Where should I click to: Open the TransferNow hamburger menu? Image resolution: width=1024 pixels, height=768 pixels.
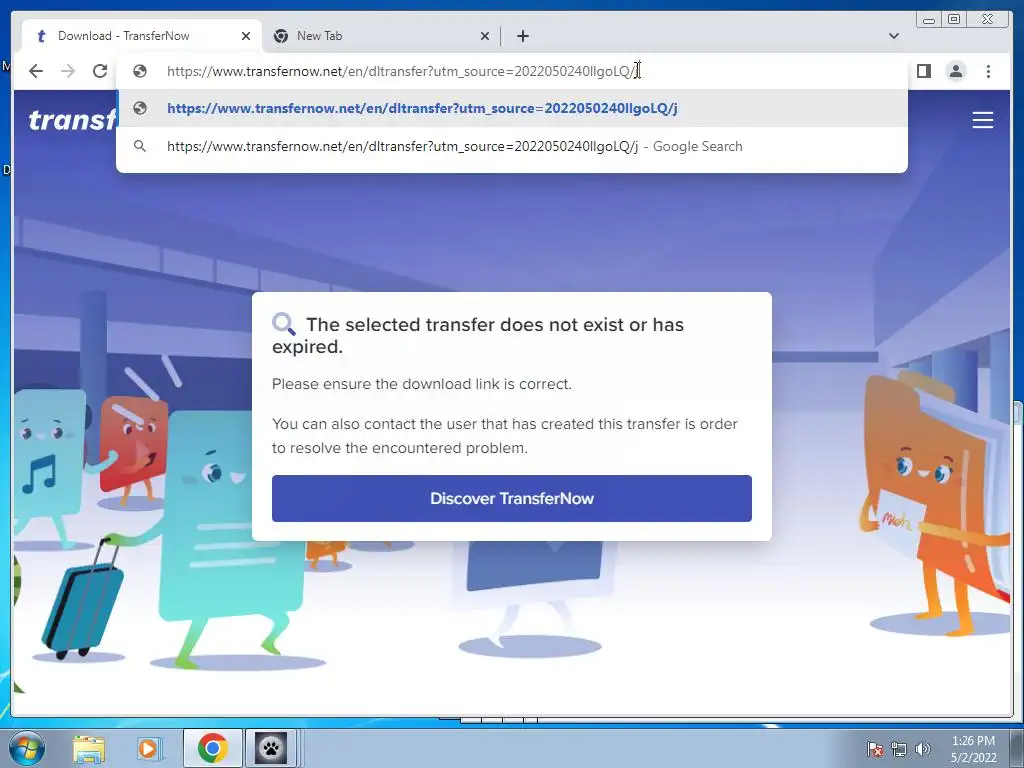pyautogui.click(x=982, y=120)
